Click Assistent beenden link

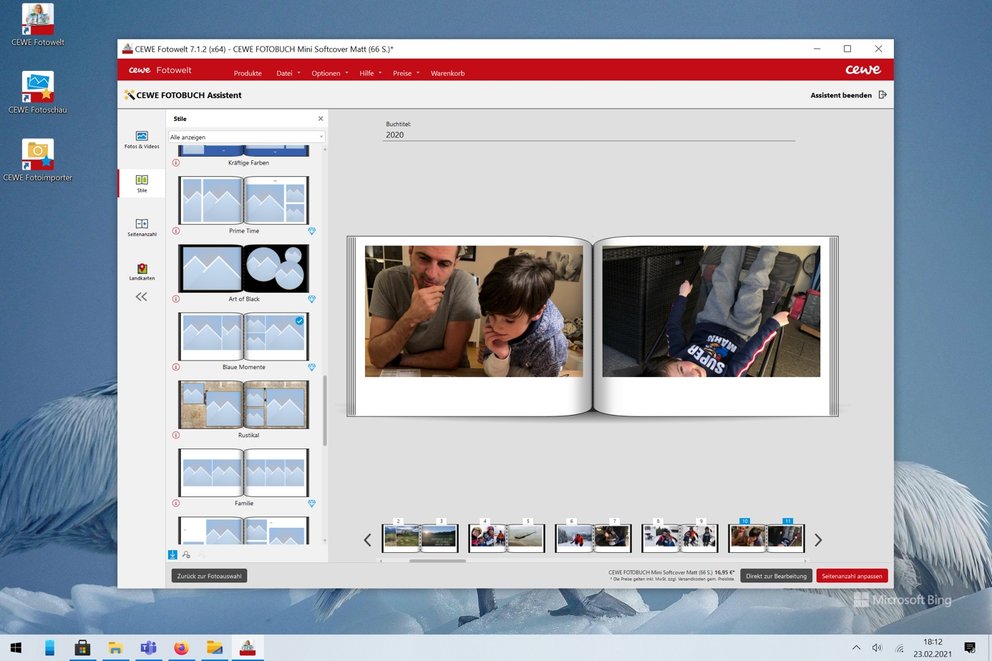841,96
